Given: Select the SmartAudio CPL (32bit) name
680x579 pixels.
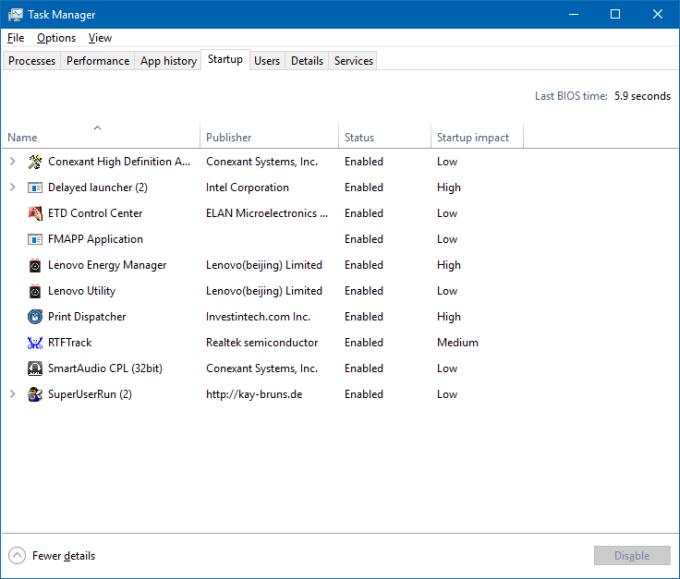Looking at the screenshot, I should (x=105, y=369).
